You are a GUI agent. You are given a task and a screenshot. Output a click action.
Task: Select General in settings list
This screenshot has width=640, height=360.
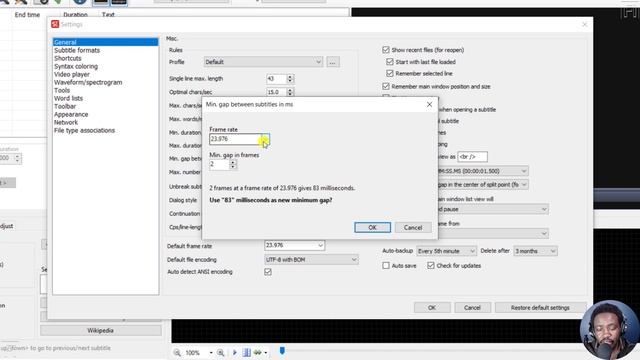(x=105, y=42)
